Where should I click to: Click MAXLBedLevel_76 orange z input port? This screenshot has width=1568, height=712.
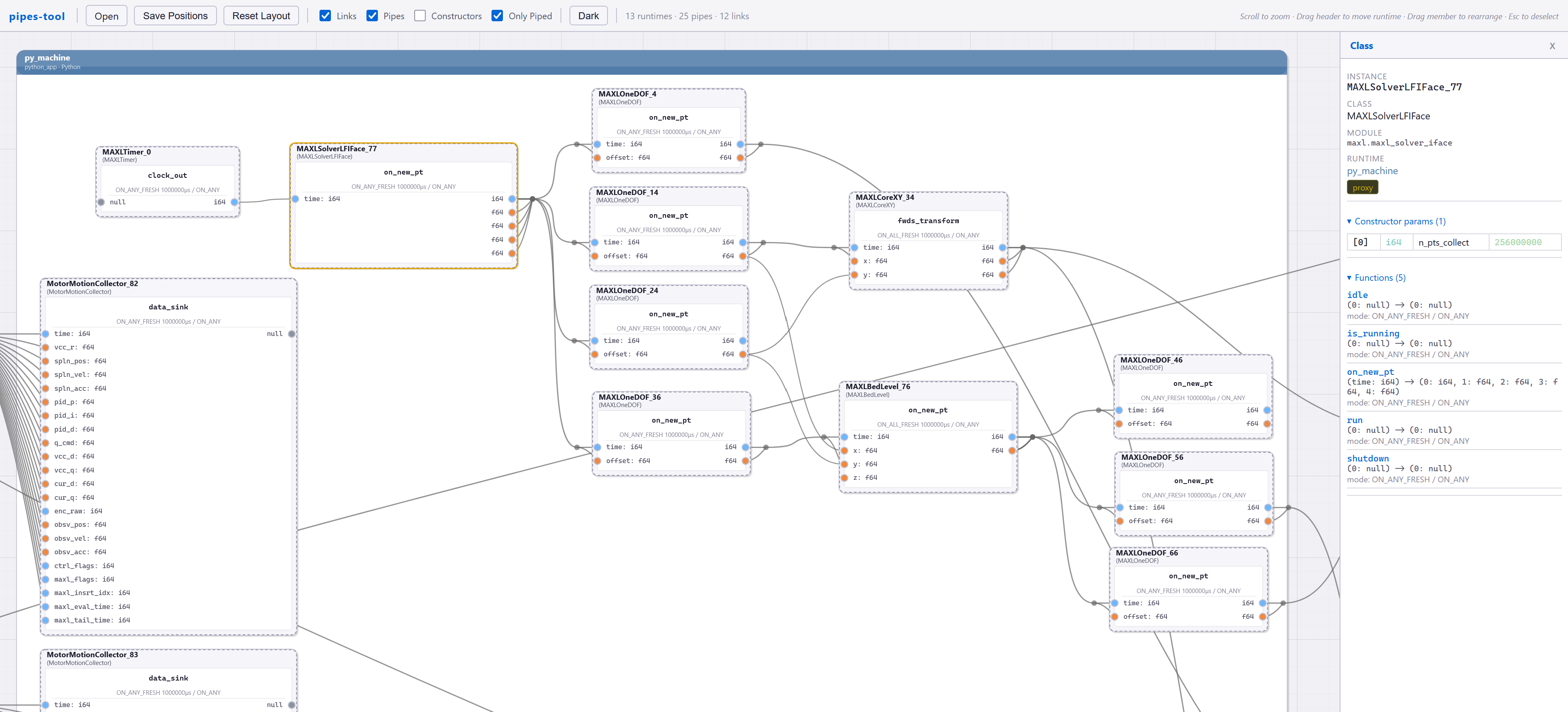coord(844,478)
